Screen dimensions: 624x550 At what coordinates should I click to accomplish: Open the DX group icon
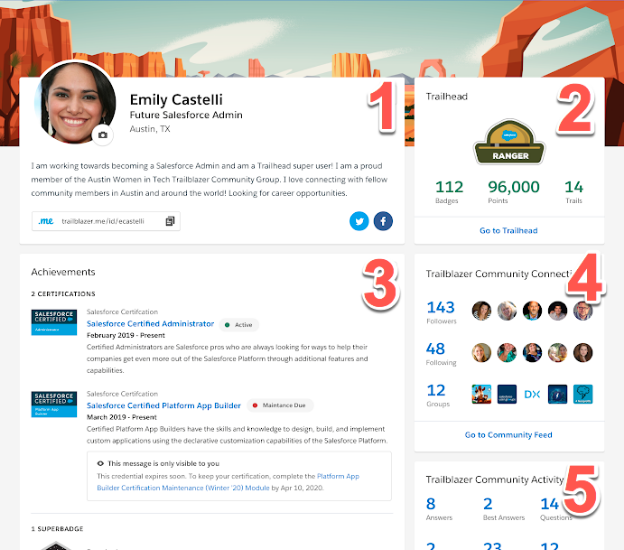tap(532, 394)
